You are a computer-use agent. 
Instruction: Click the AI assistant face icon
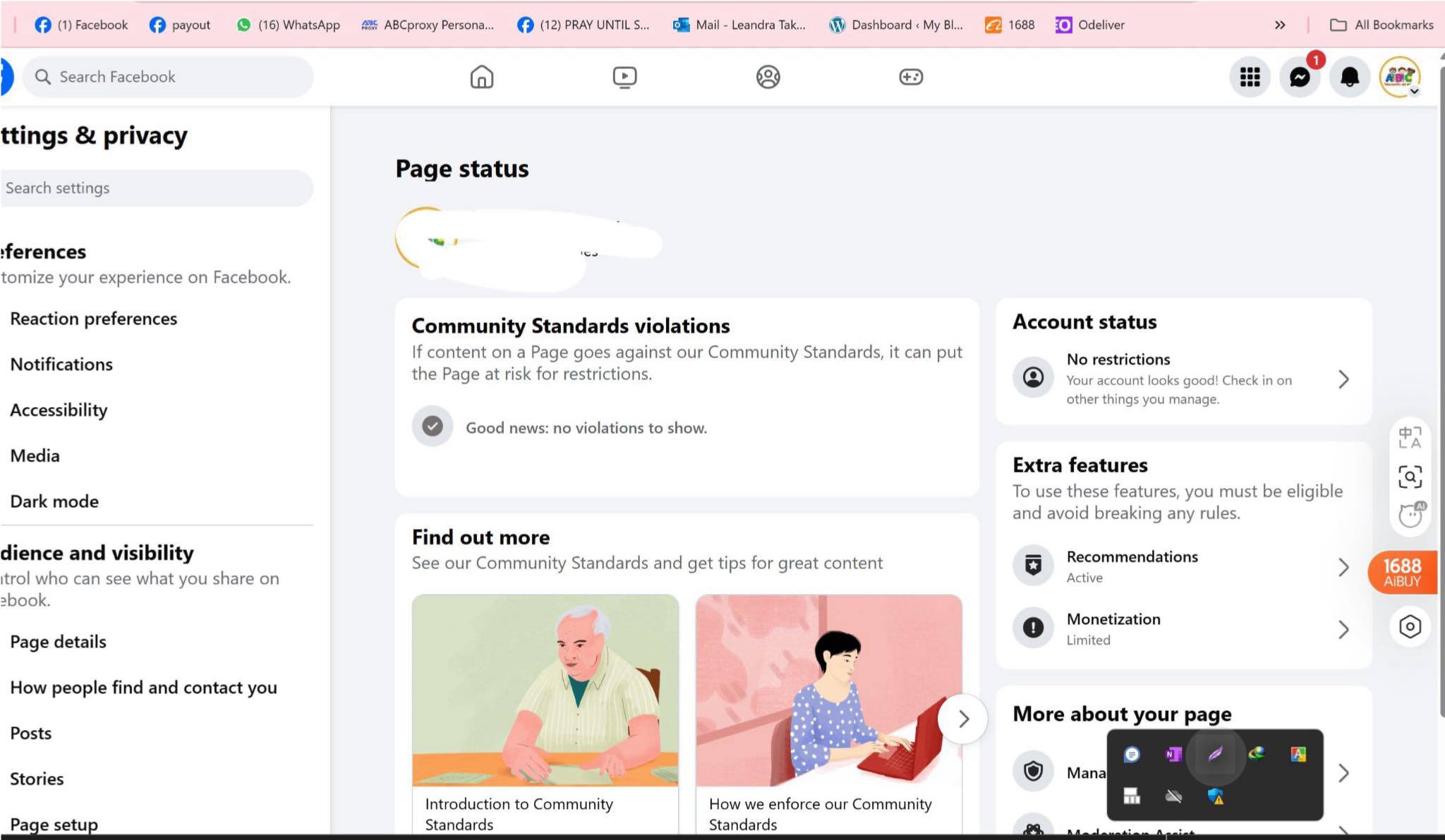1410,515
